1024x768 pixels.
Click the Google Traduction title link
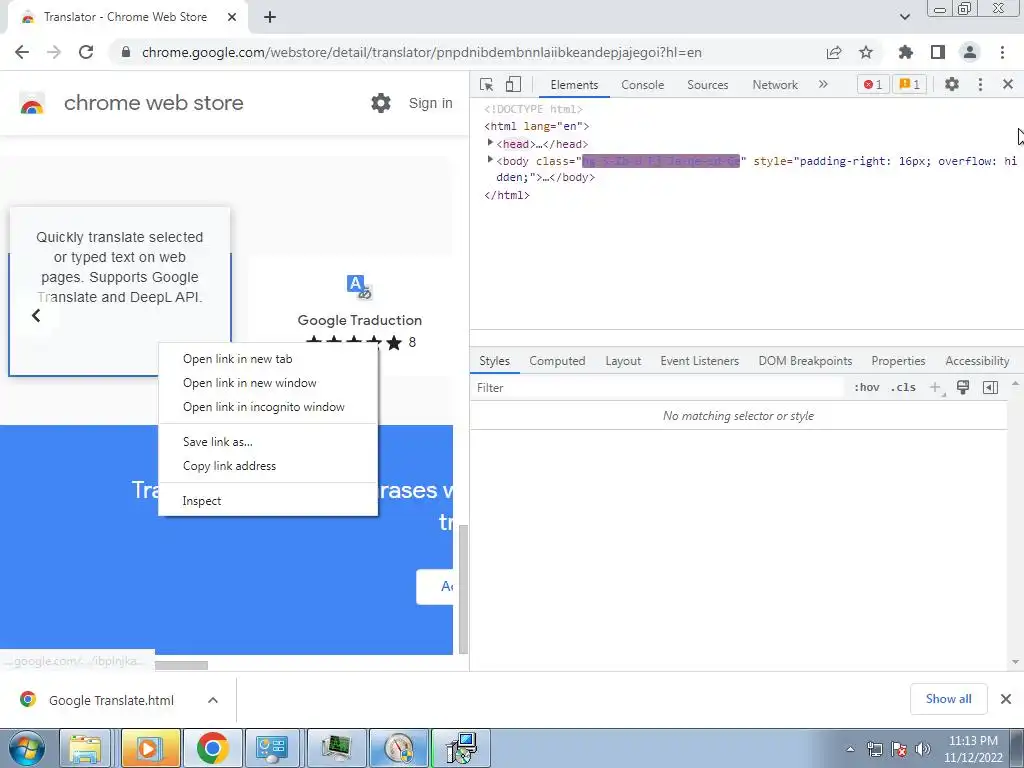[359, 320]
